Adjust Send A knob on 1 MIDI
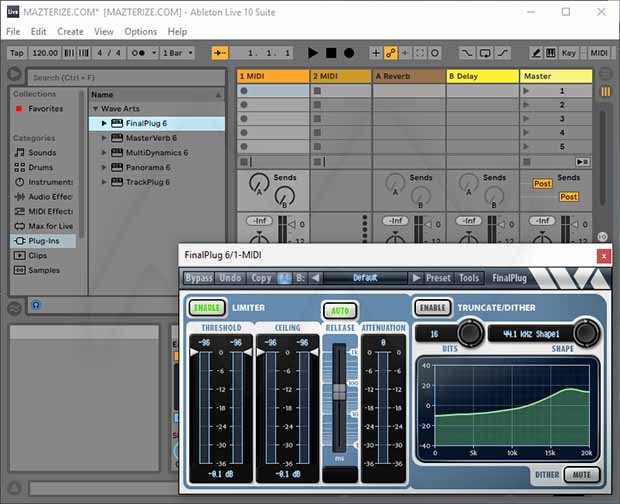620x504 pixels. click(259, 183)
